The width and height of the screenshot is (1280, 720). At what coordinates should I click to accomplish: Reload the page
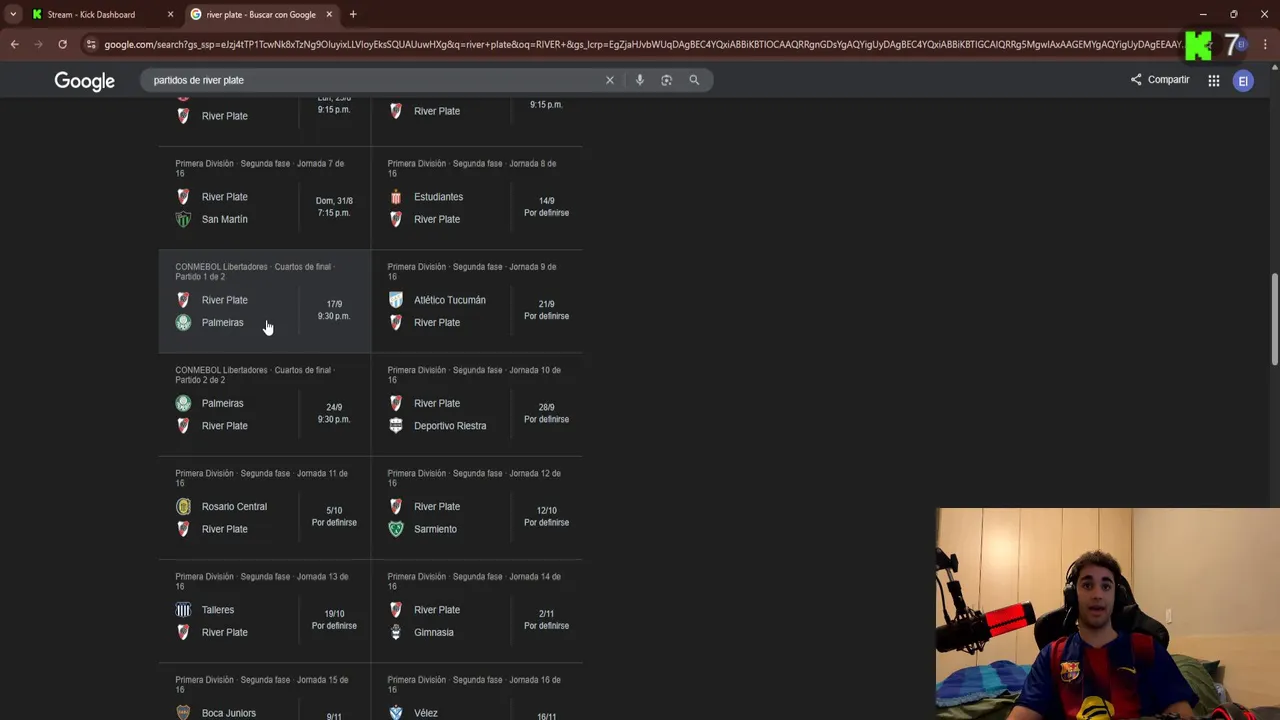62,44
